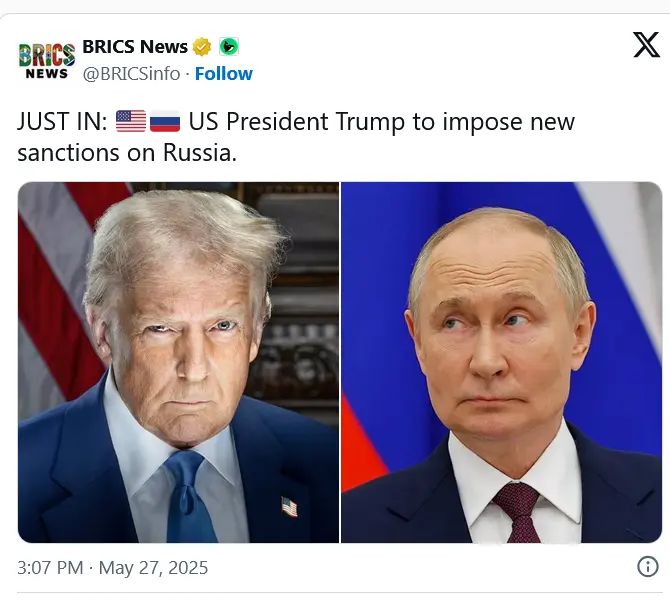Follow the BRICS News account

pyautogui.click(x=223, y=73)
